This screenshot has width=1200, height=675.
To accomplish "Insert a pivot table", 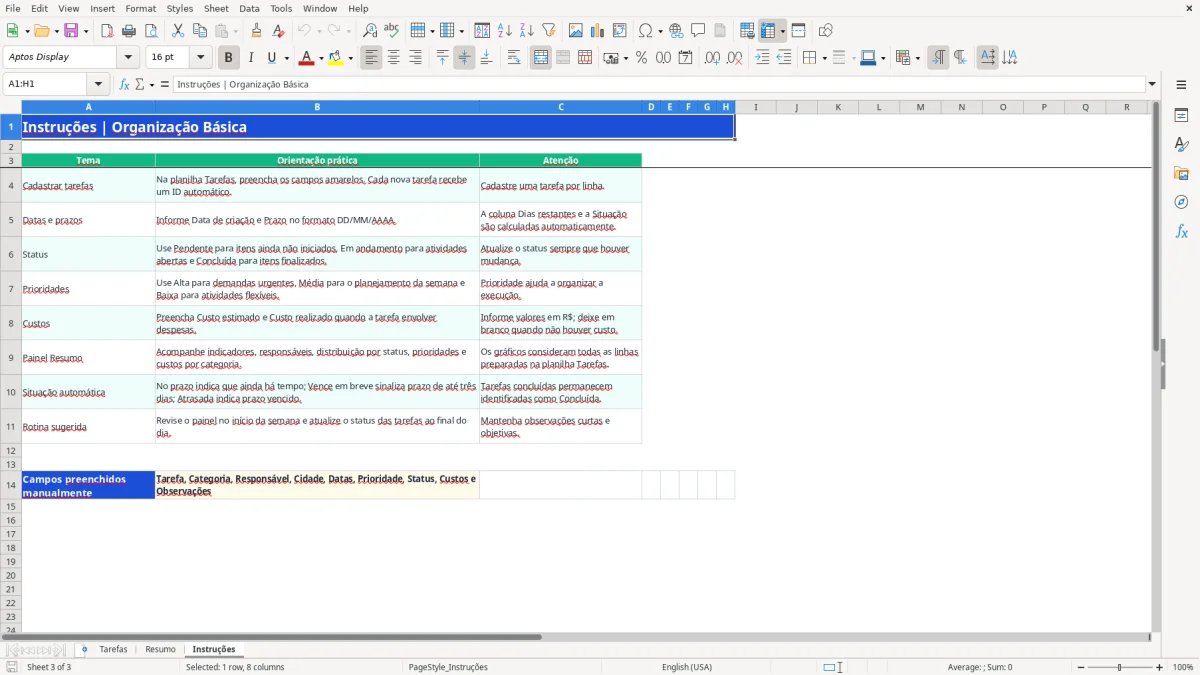I will pyautogui.click(x=620, y=31).
